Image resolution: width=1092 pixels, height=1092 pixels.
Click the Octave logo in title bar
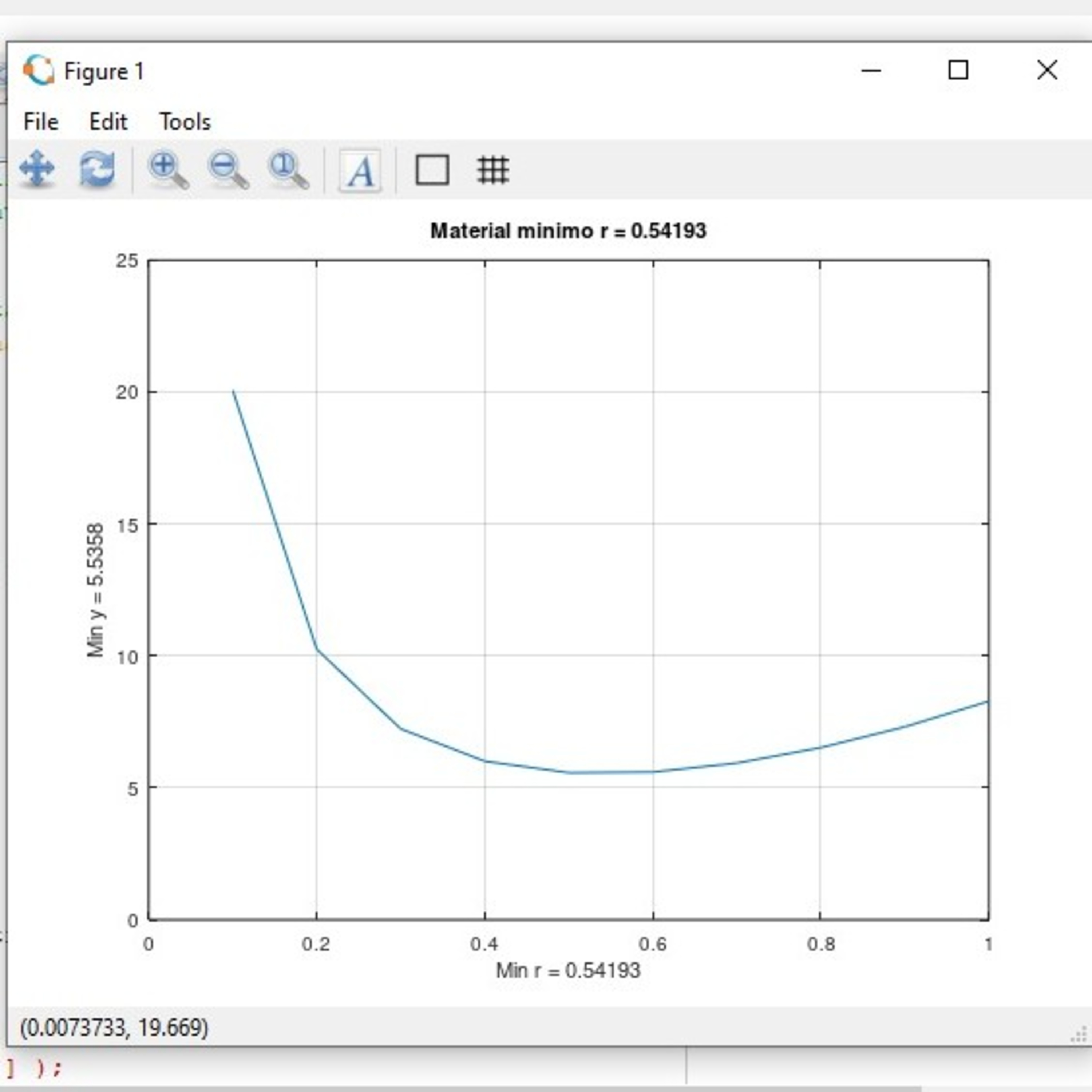pyautogui.click(x=39, y=71)
